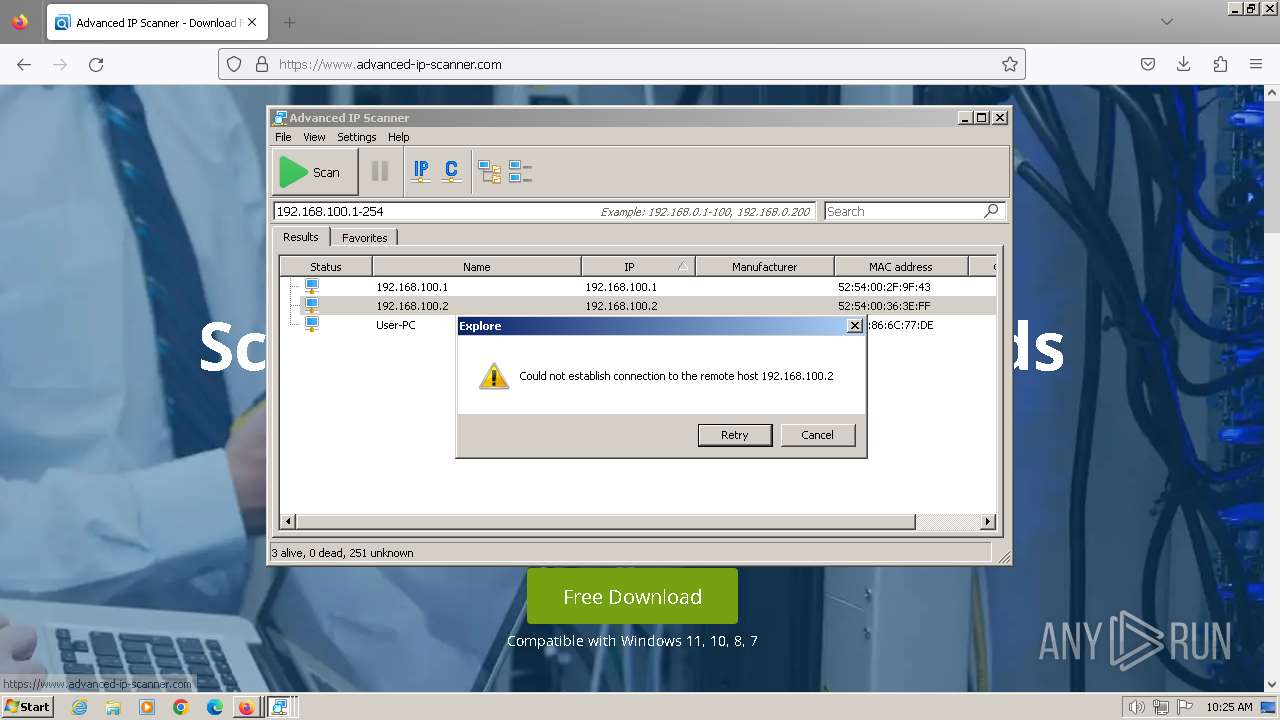Screen dimensions: 1280x720
Task: Click the horizontal scrollbar left arrow
Action: click(288, 521)
